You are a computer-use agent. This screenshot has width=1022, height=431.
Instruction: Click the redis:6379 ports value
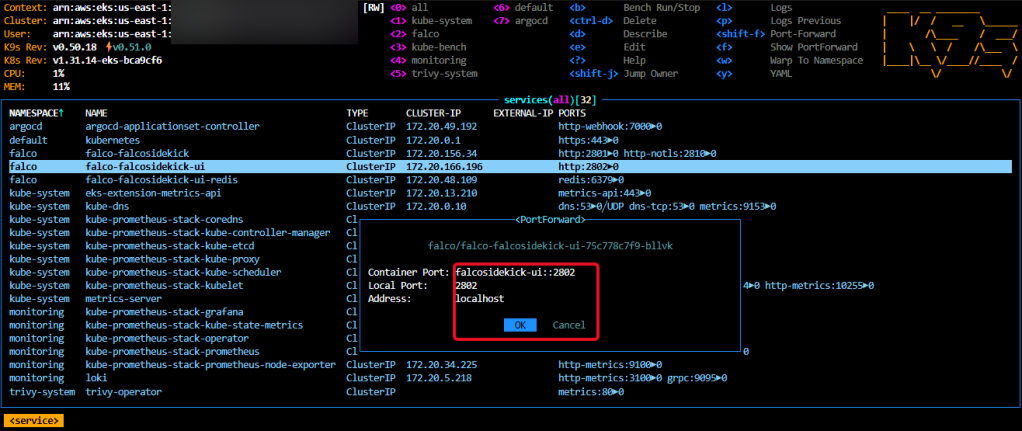coord(591,179)
